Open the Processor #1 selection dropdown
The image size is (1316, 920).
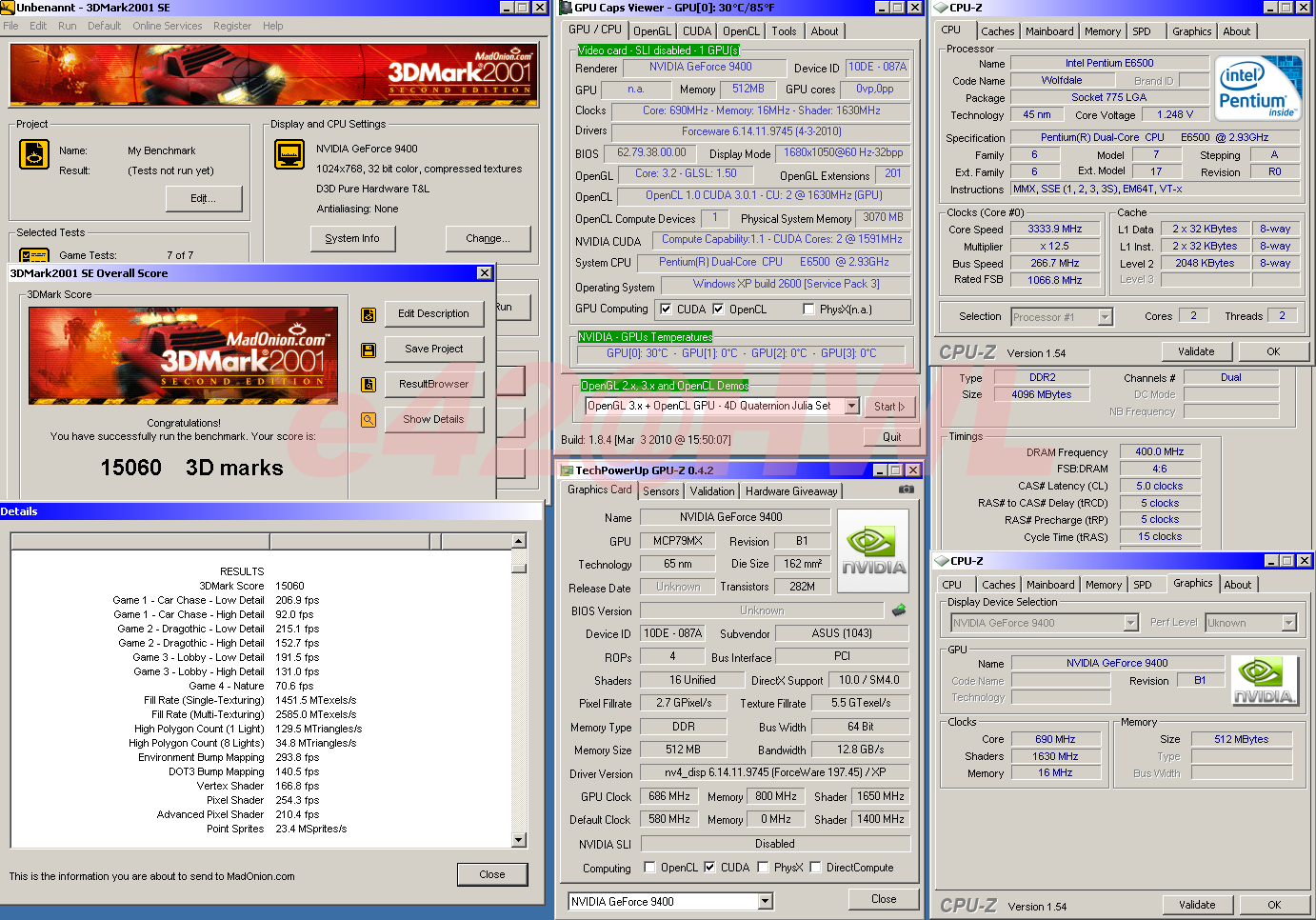click(x=1105, y=317)
